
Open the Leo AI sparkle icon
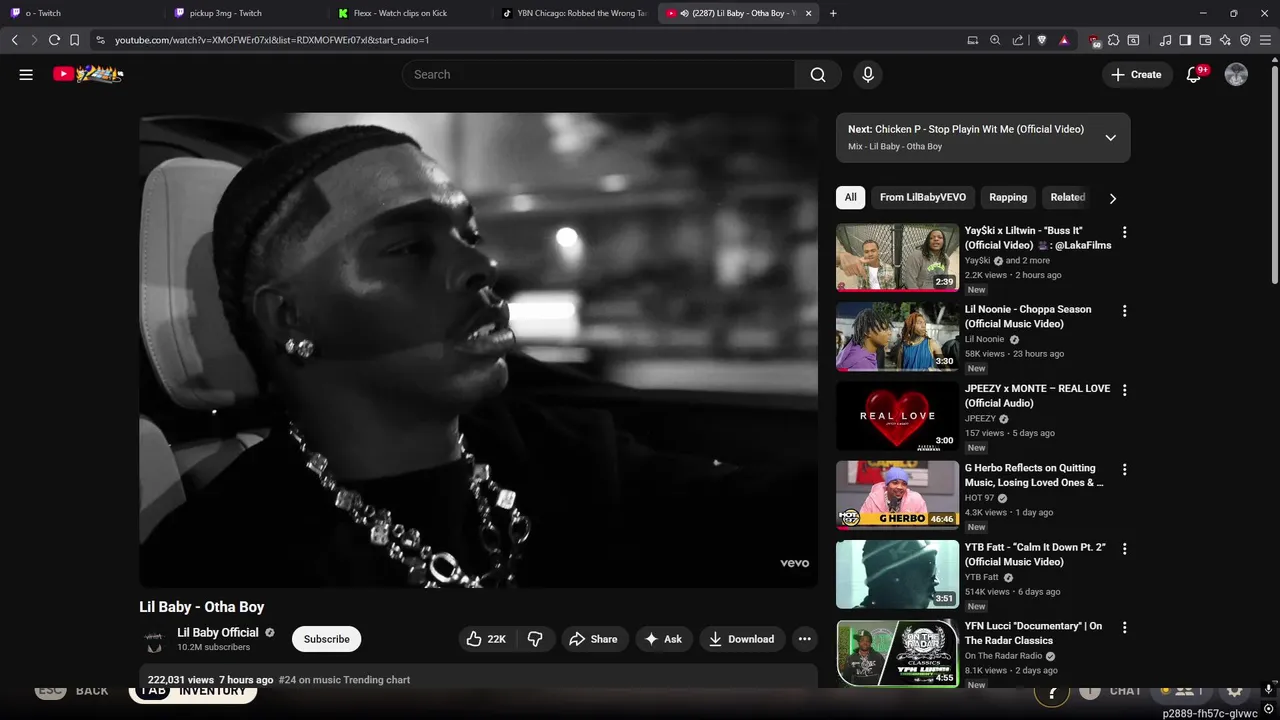(1225, 40)
